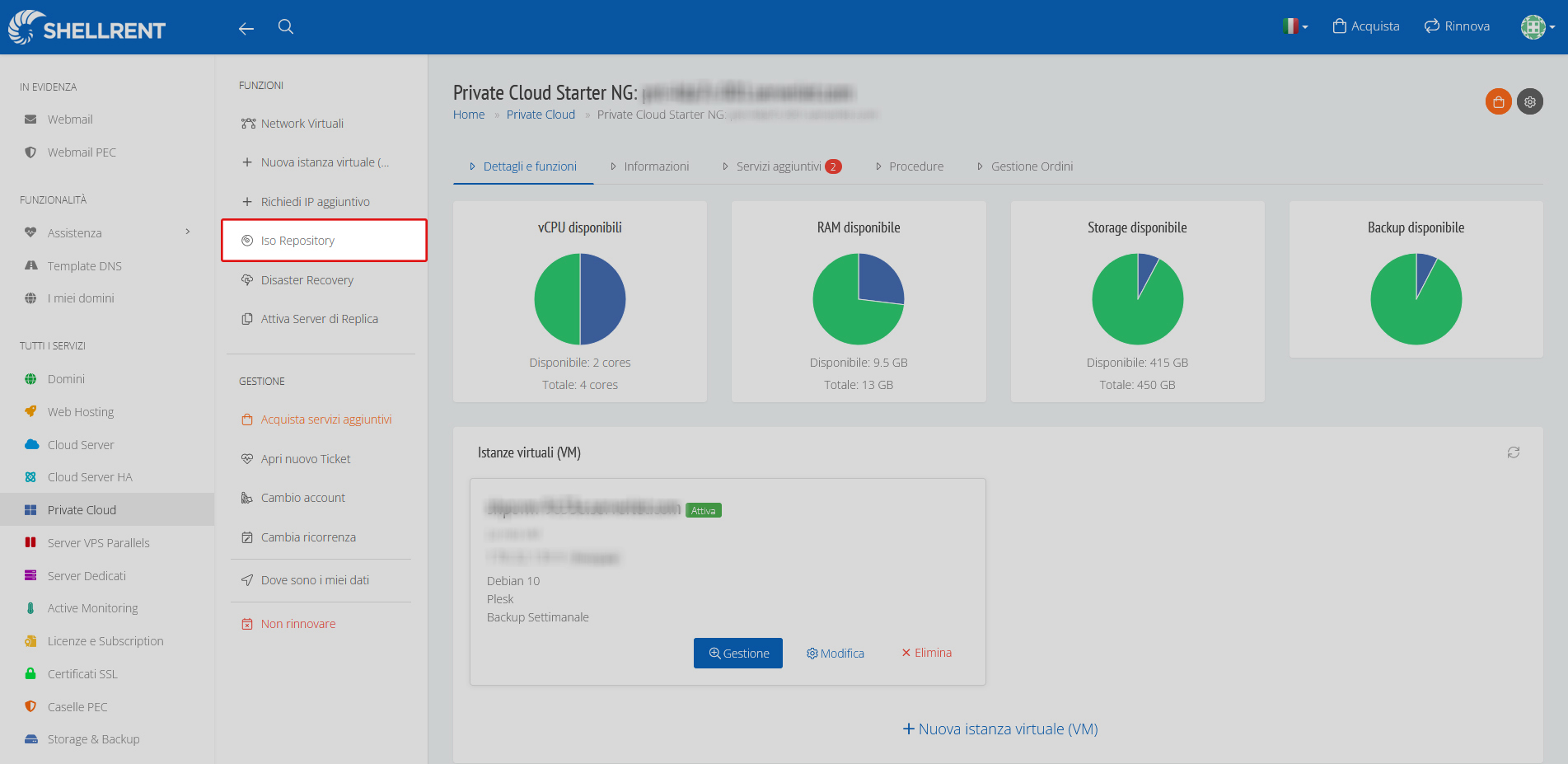This screenshot has width=1568, height=764.
Task: Click the Rinnova button in header
Action: point(1457,26)
